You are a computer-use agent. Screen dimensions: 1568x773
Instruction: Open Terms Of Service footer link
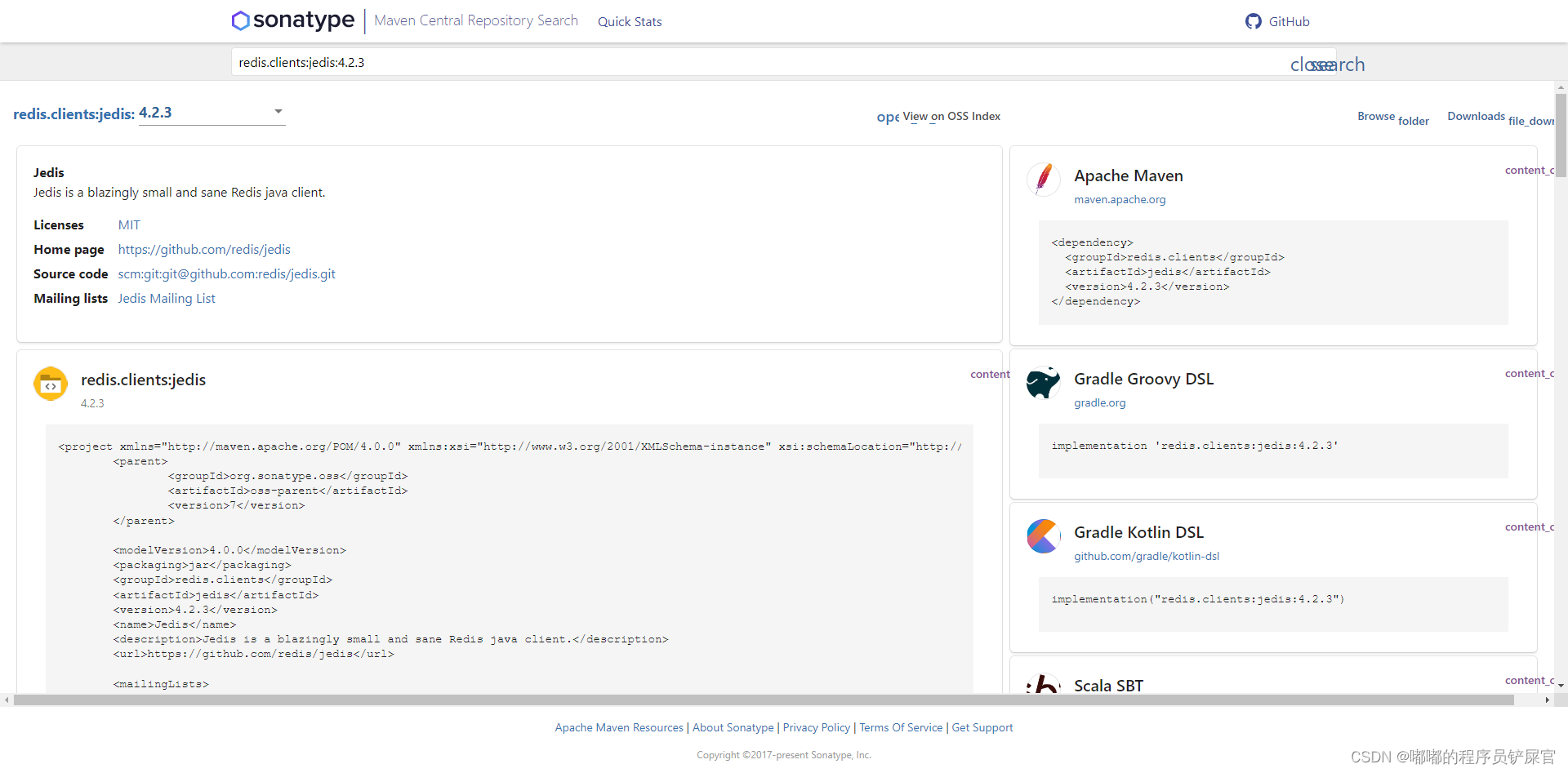coord(901,727)
